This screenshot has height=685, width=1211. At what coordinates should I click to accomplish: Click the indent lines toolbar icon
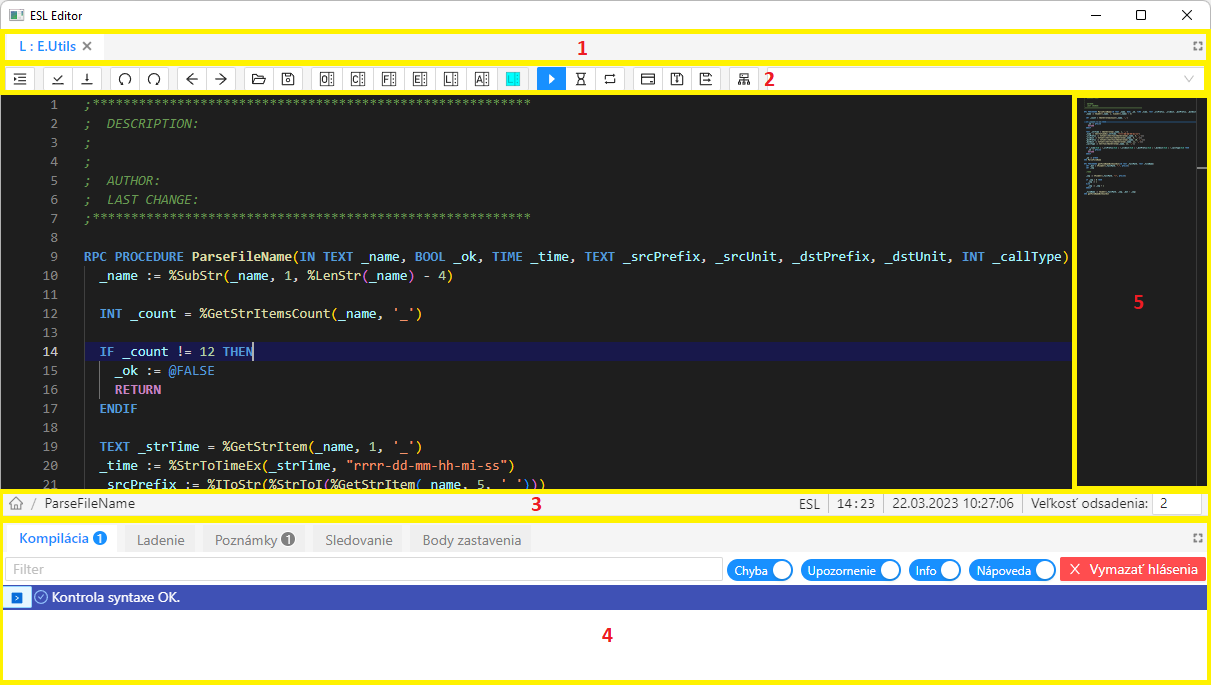tap(20, 79)
